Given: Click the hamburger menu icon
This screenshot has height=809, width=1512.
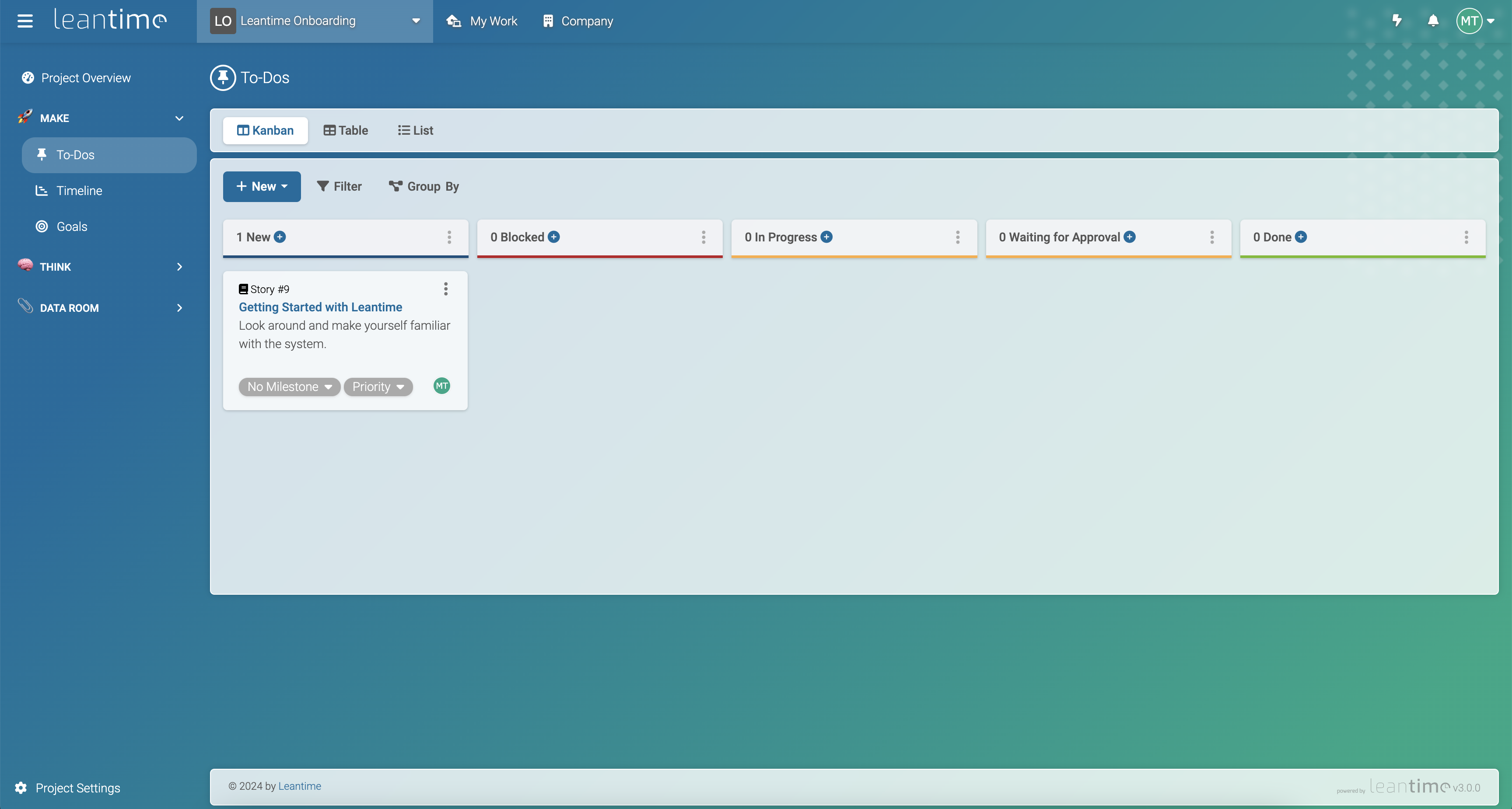Looking at the screenshot, I should (24, 21).
